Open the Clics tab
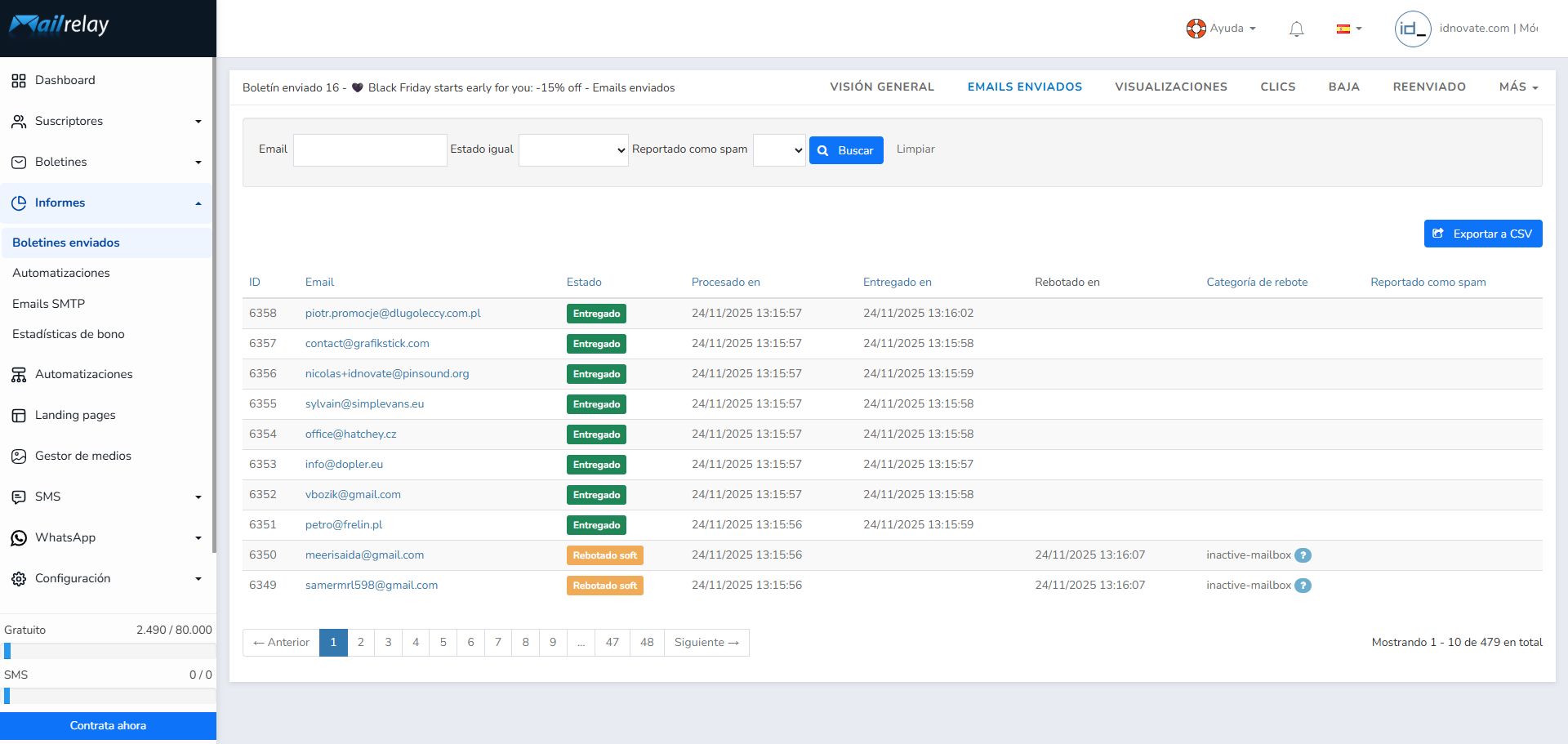Viewport: 1568px width, 744px height. tap(1277, 87)
